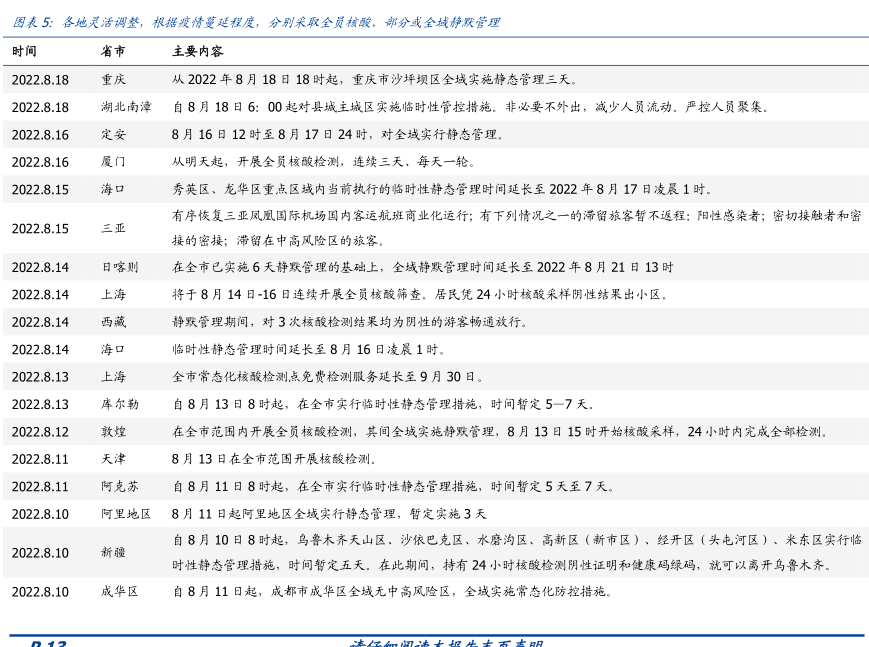This screenshot has height=647, width=869.
Task: Select the 日喀则 city cell
Action: coord(119,267)
